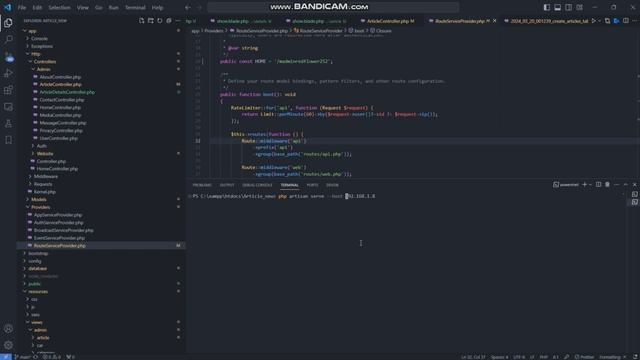The height and width of the screenshot is (360, 640).
Task: Open the Explorer view in activity bar
Action: pos(8,23)
